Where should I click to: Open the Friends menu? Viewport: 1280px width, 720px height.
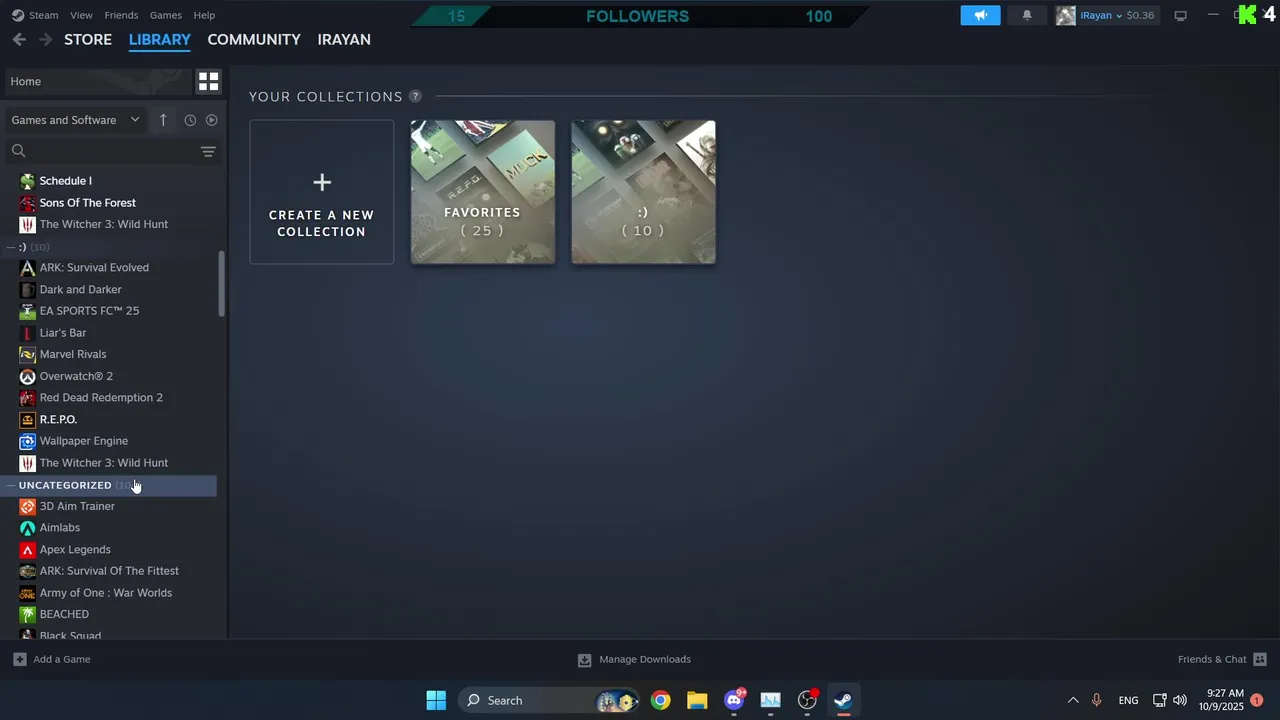tap(121, 15)
